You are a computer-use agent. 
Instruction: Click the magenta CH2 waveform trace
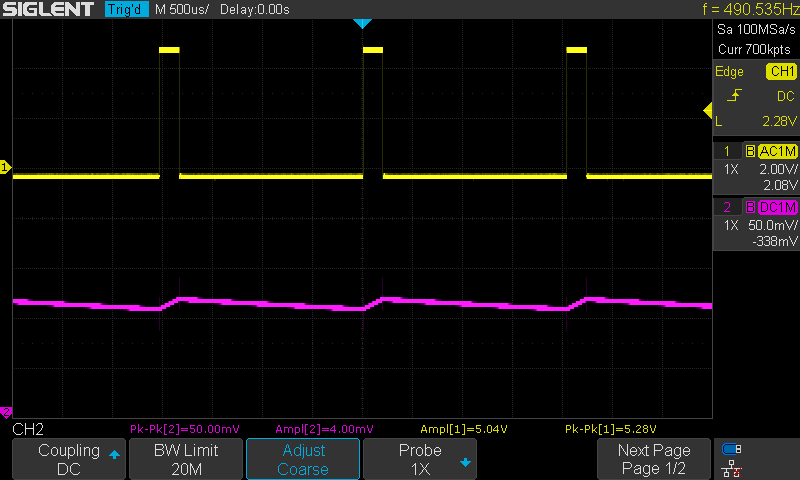(x=362, y=305)
